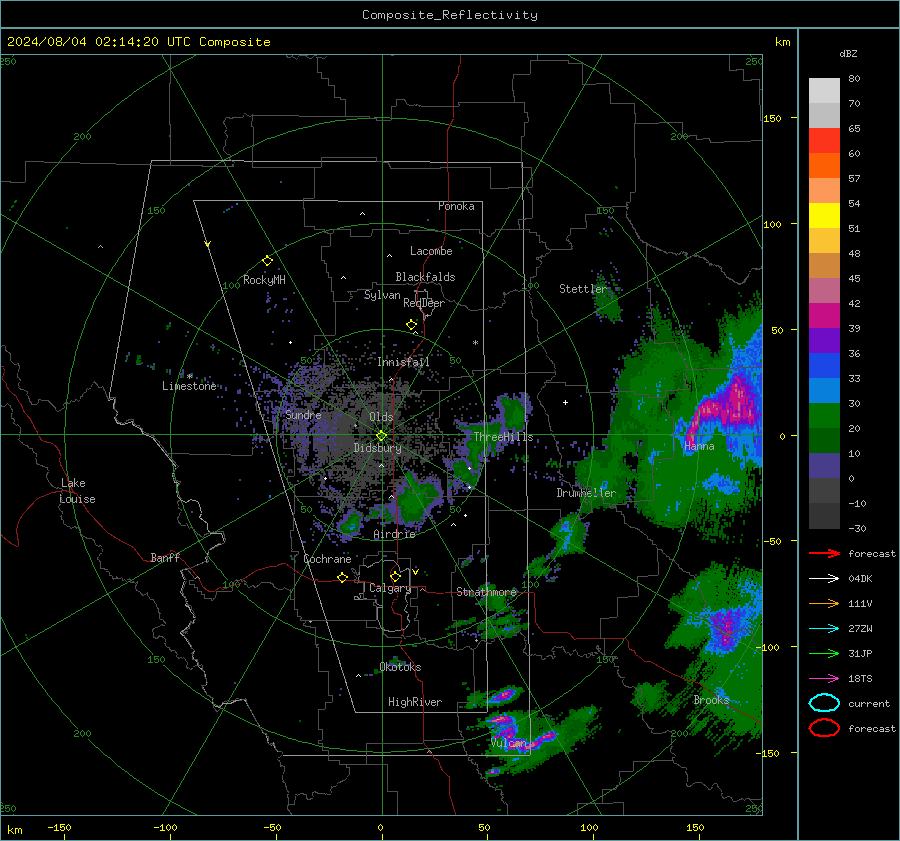Viewport: 900px width, 841px height.
Task: Click the radar-center diamond at Didsbury
Action: click(381, 436)
